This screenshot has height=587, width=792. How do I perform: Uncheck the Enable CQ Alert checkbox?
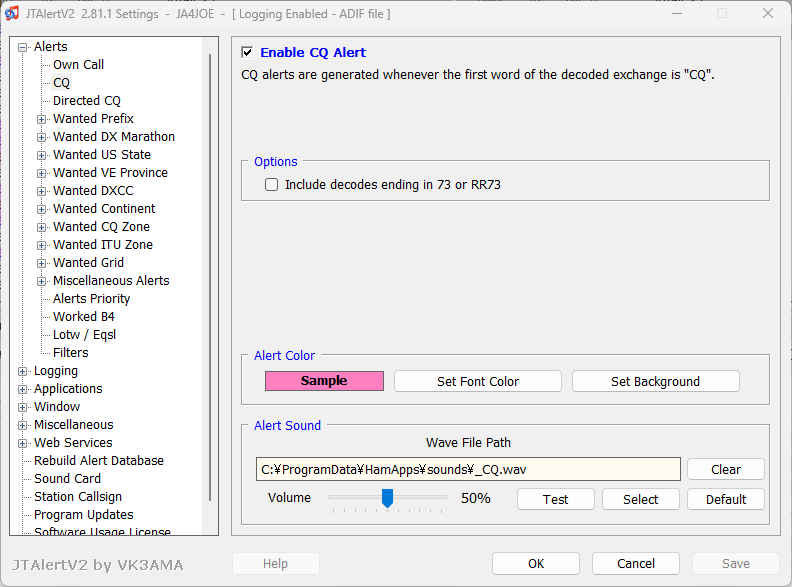[247, 52]
